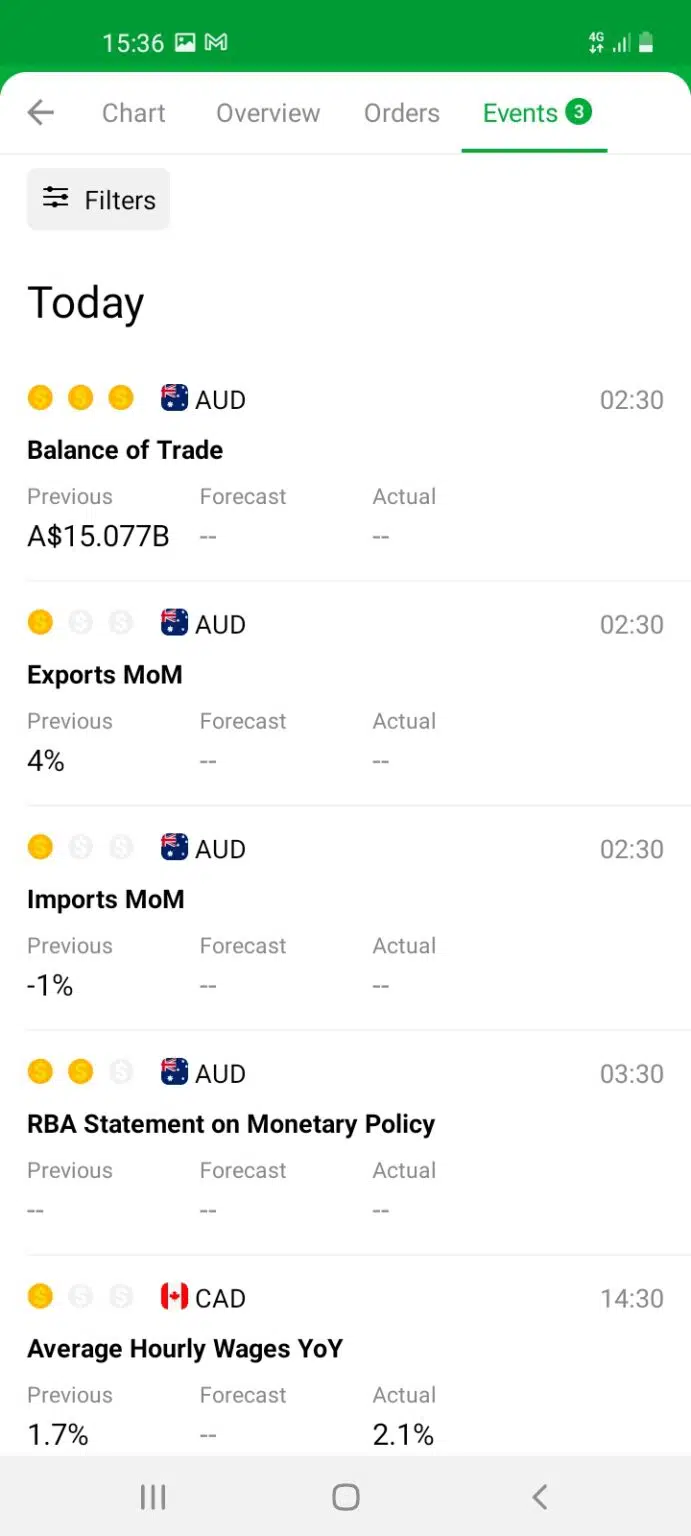Tap the recent apps navigation button
The width and height of the screenshot is (691, 1536).
click(153, 1496)
